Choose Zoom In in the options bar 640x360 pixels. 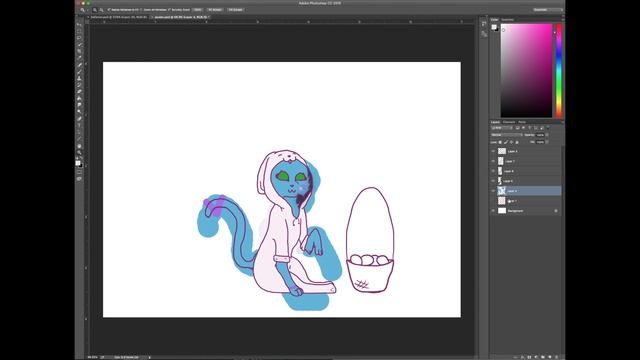point(95,9)
